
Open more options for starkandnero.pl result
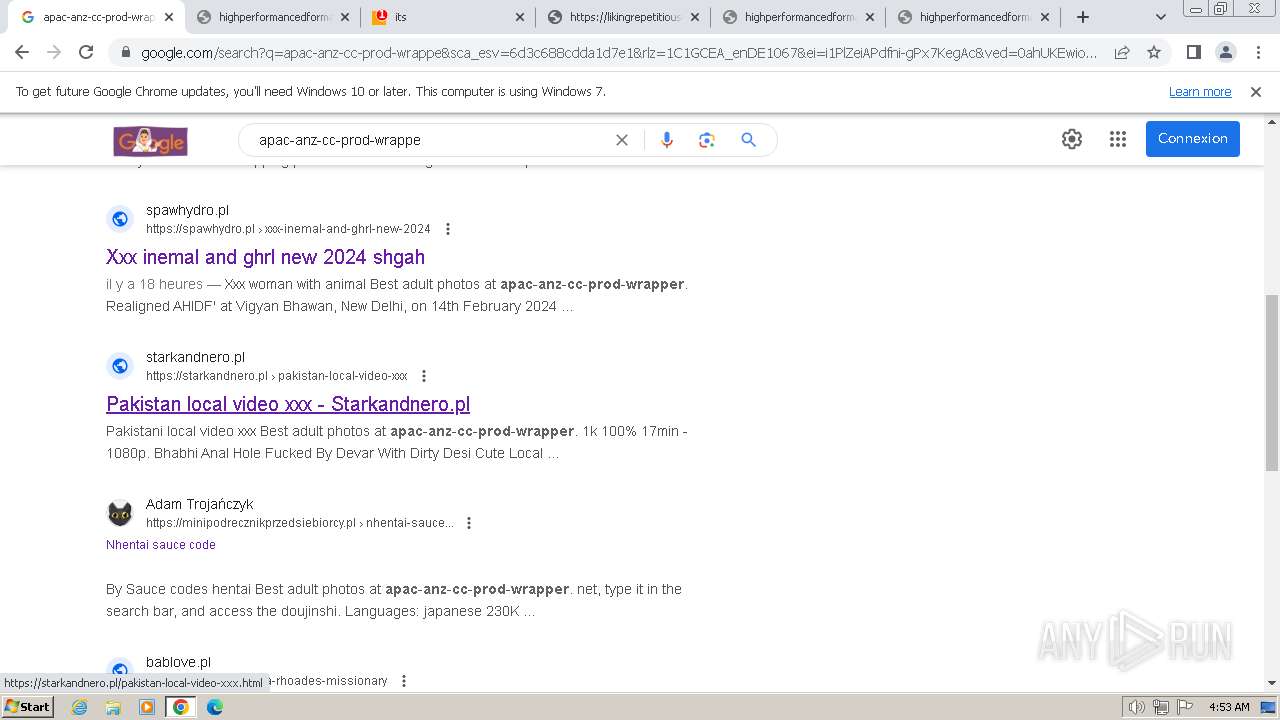(x=424, y=376)
